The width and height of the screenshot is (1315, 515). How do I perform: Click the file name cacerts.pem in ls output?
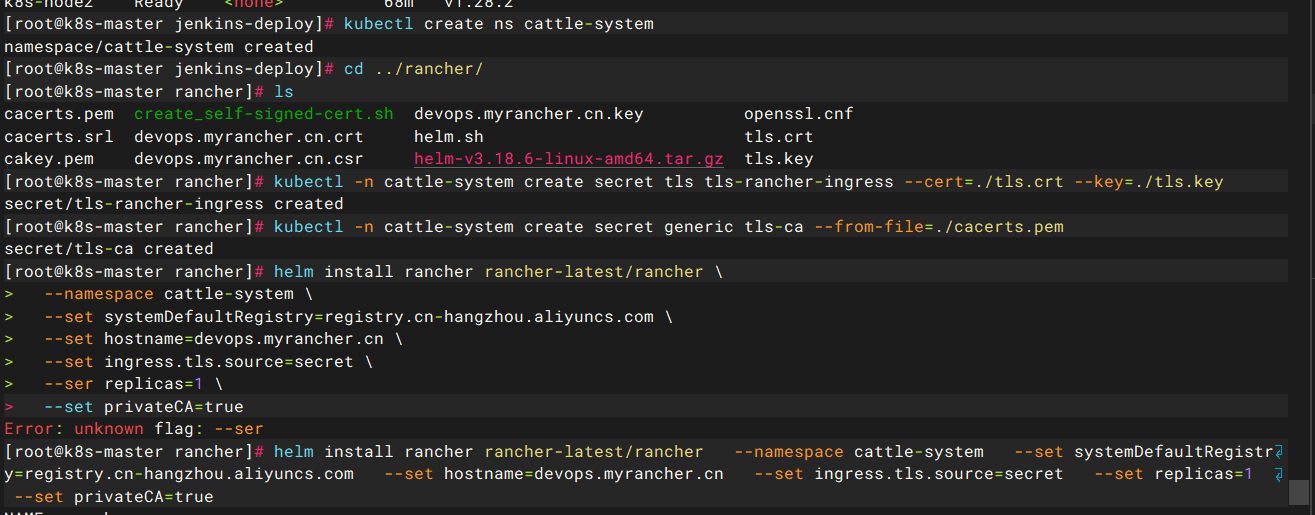point(59,114)
